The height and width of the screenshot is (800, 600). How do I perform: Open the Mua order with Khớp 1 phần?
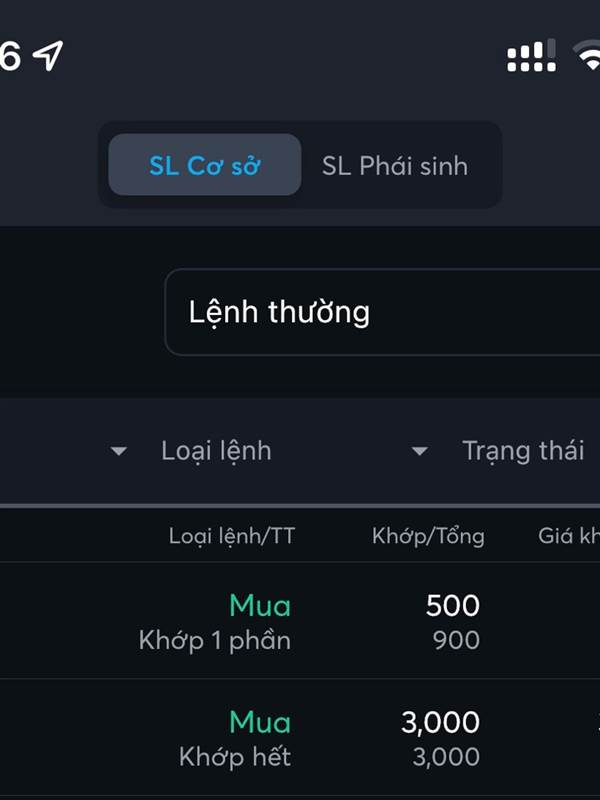(300, 620)
